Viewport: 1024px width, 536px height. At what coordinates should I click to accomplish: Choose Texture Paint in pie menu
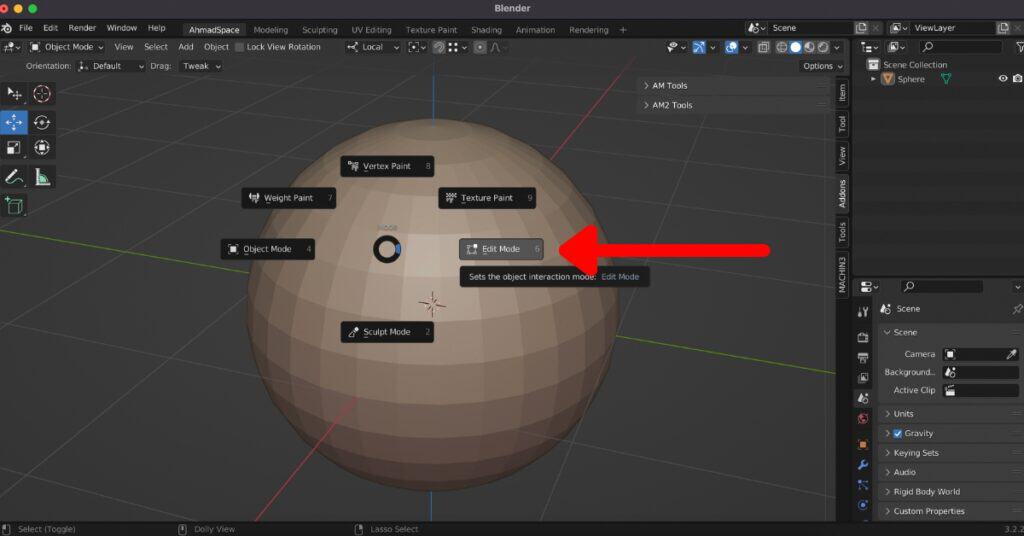pyautogui.click(x=487, y=198)
